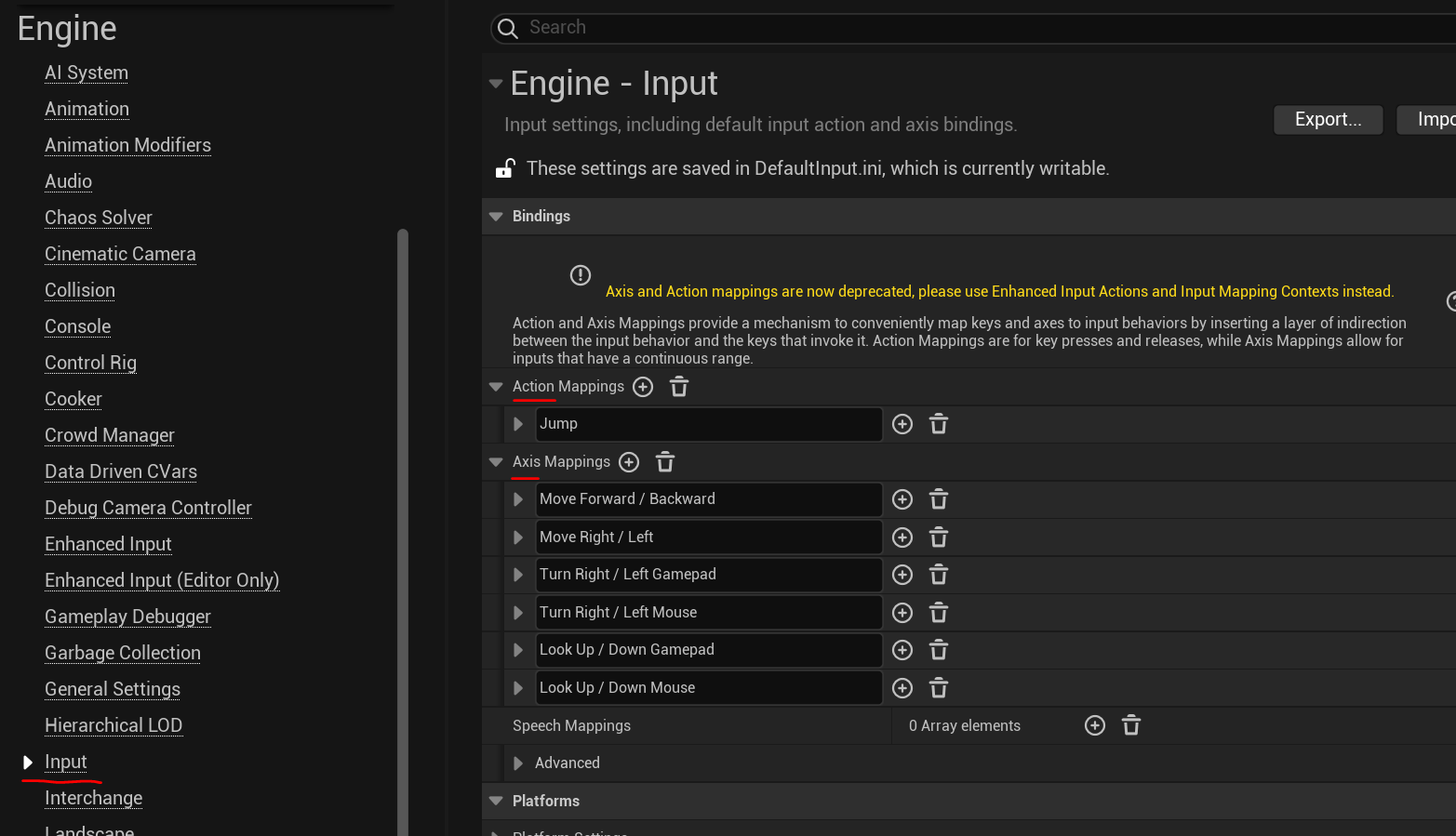Add element to Speech Mappings array
1456x836 pixels.
(x=1095, y=725)
